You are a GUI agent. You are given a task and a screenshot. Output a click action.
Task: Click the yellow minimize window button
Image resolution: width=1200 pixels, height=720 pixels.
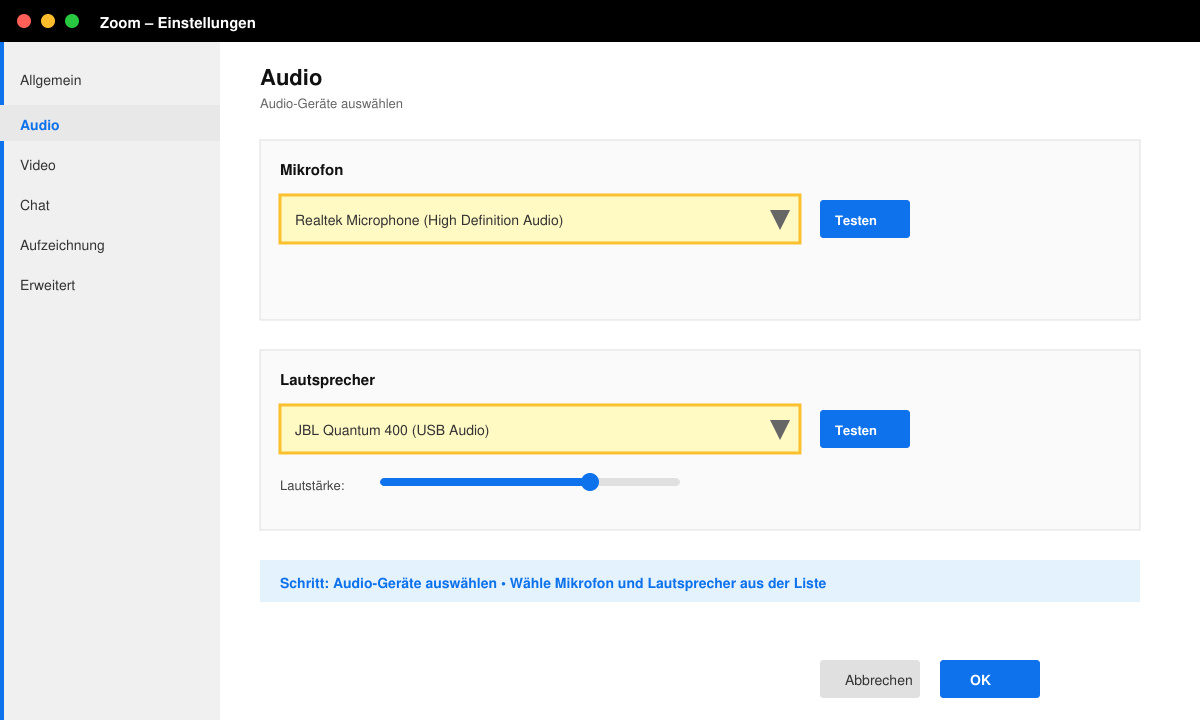click(x=48, y=21)
